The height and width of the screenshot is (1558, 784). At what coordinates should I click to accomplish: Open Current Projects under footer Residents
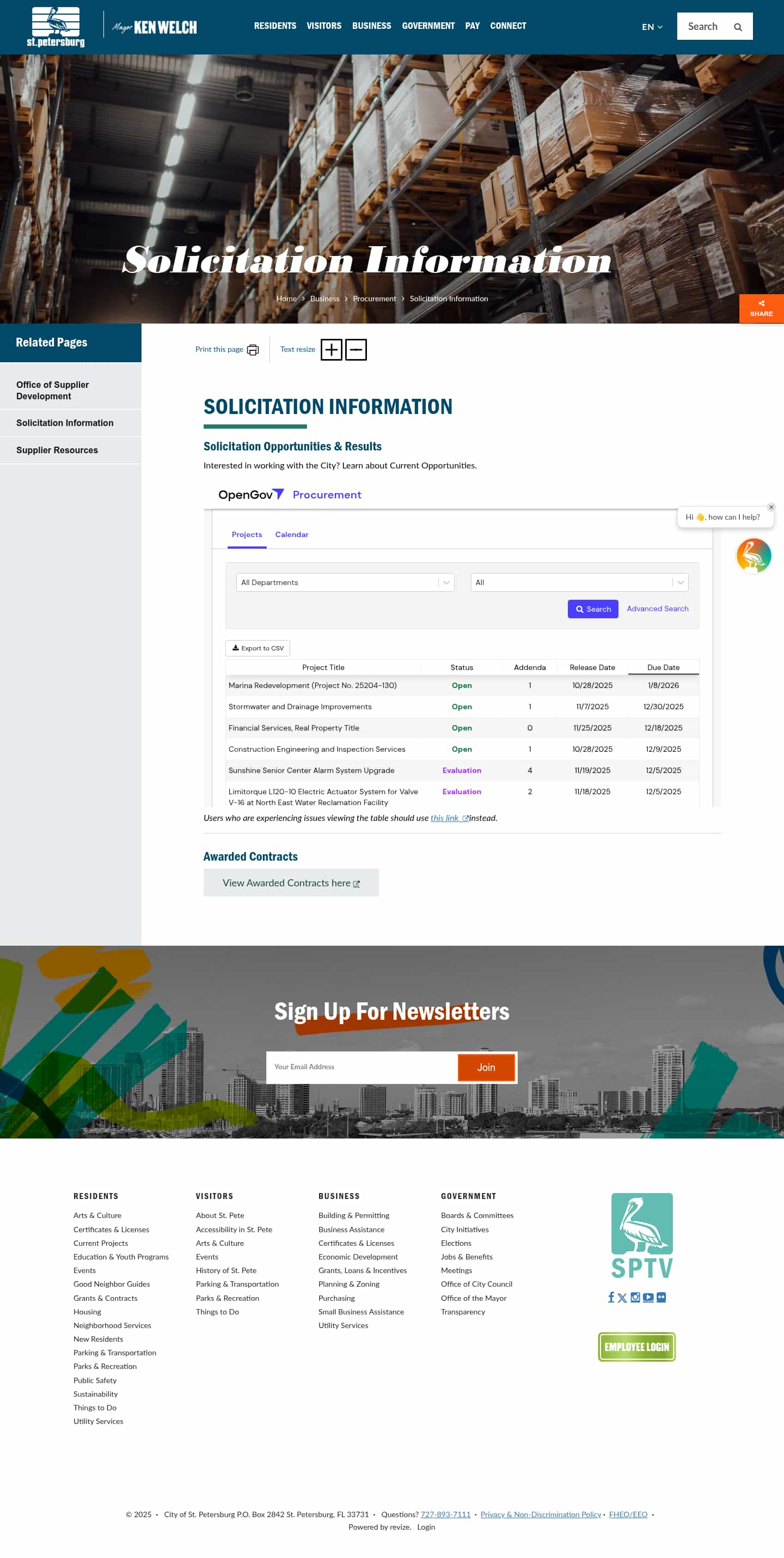pos(100,1244)
